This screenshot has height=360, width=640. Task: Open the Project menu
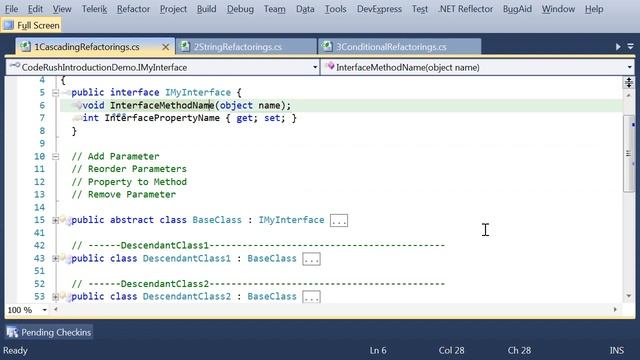[x=173, y=9]
